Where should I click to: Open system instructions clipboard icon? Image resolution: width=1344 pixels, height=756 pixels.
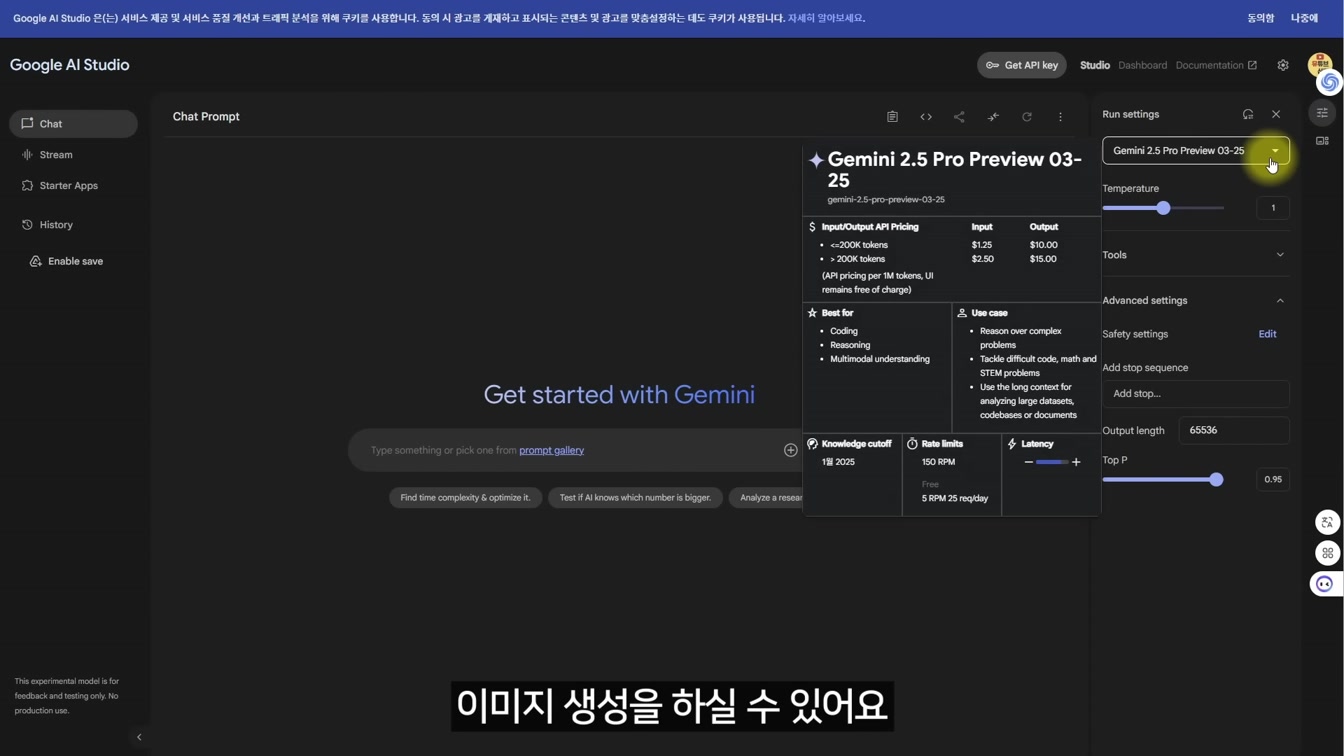[x=892, y=117]
